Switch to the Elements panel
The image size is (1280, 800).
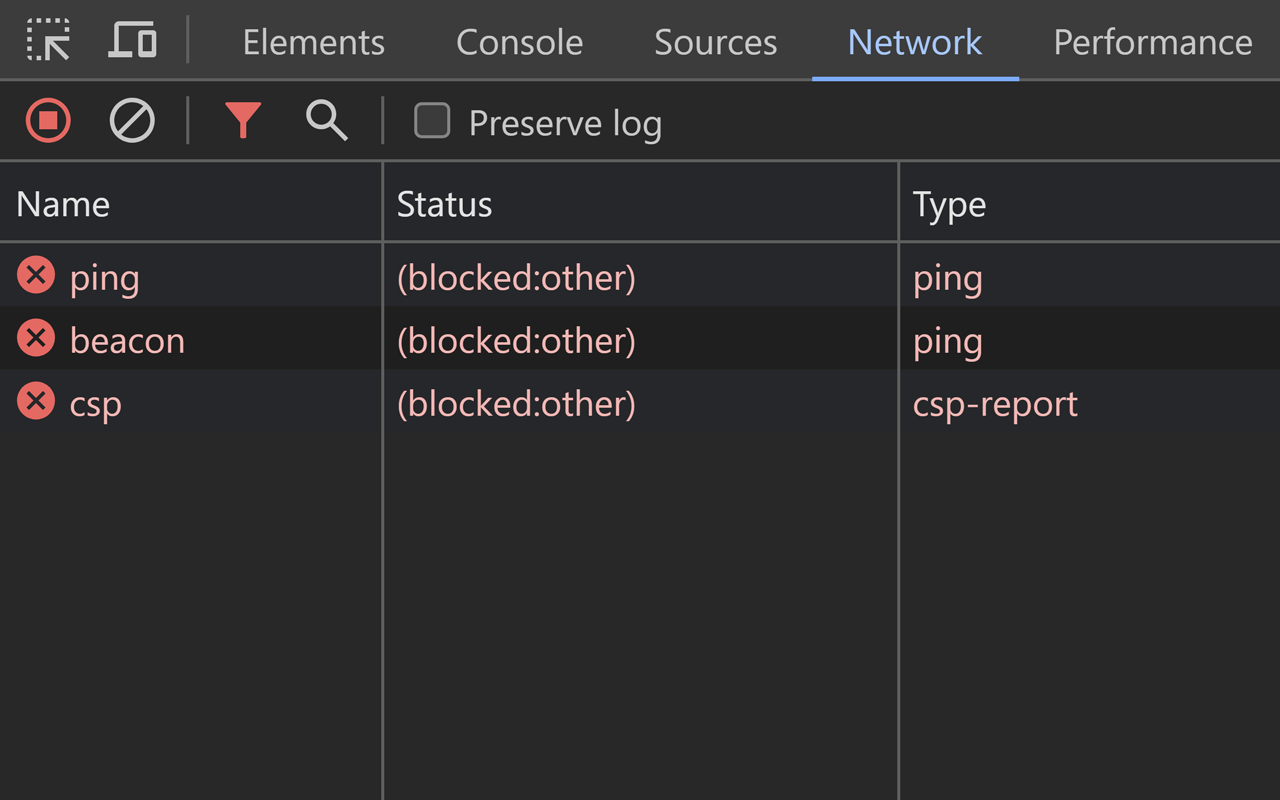click(313, 42)
